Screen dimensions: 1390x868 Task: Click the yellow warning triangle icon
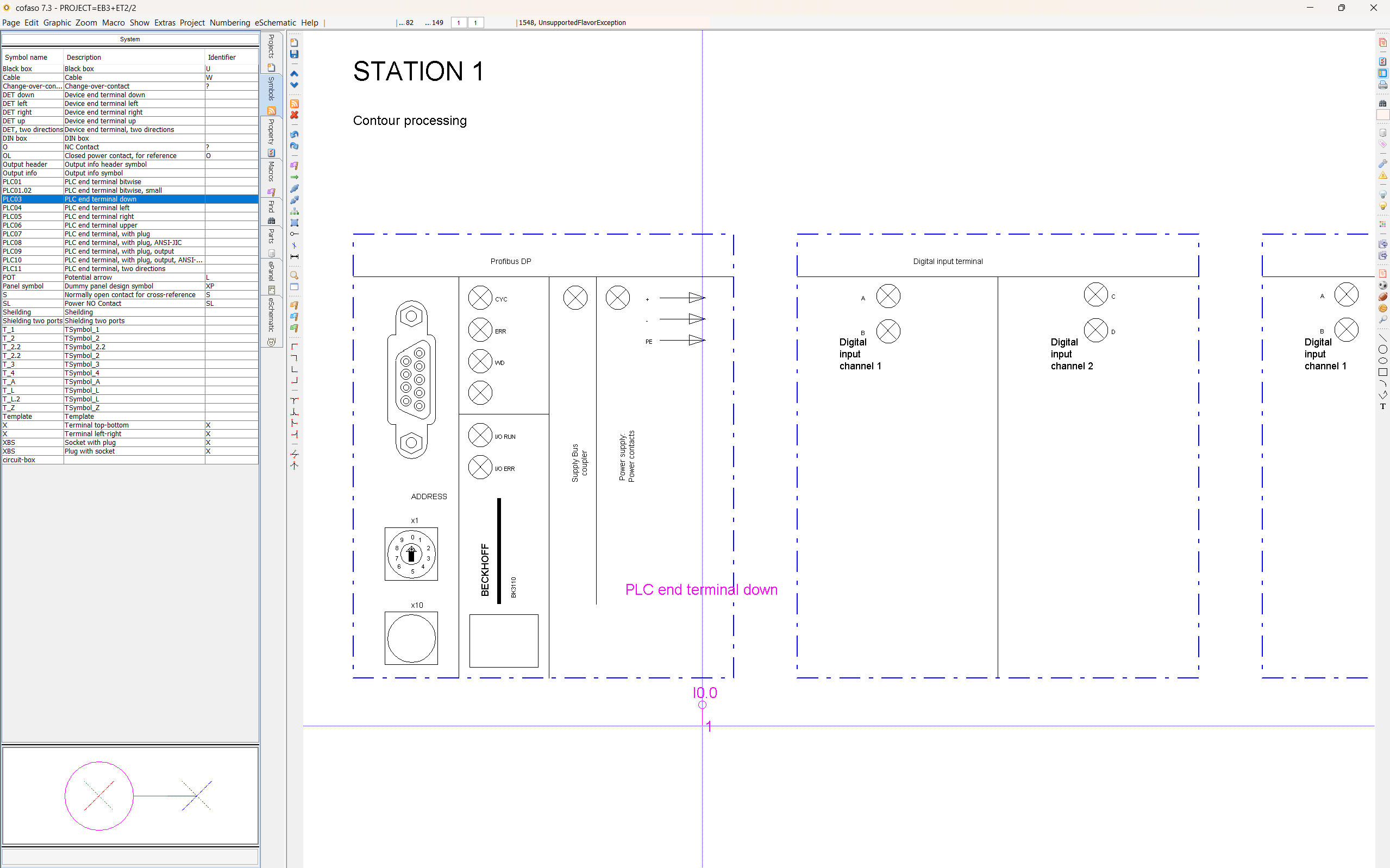click(1382, 175)
